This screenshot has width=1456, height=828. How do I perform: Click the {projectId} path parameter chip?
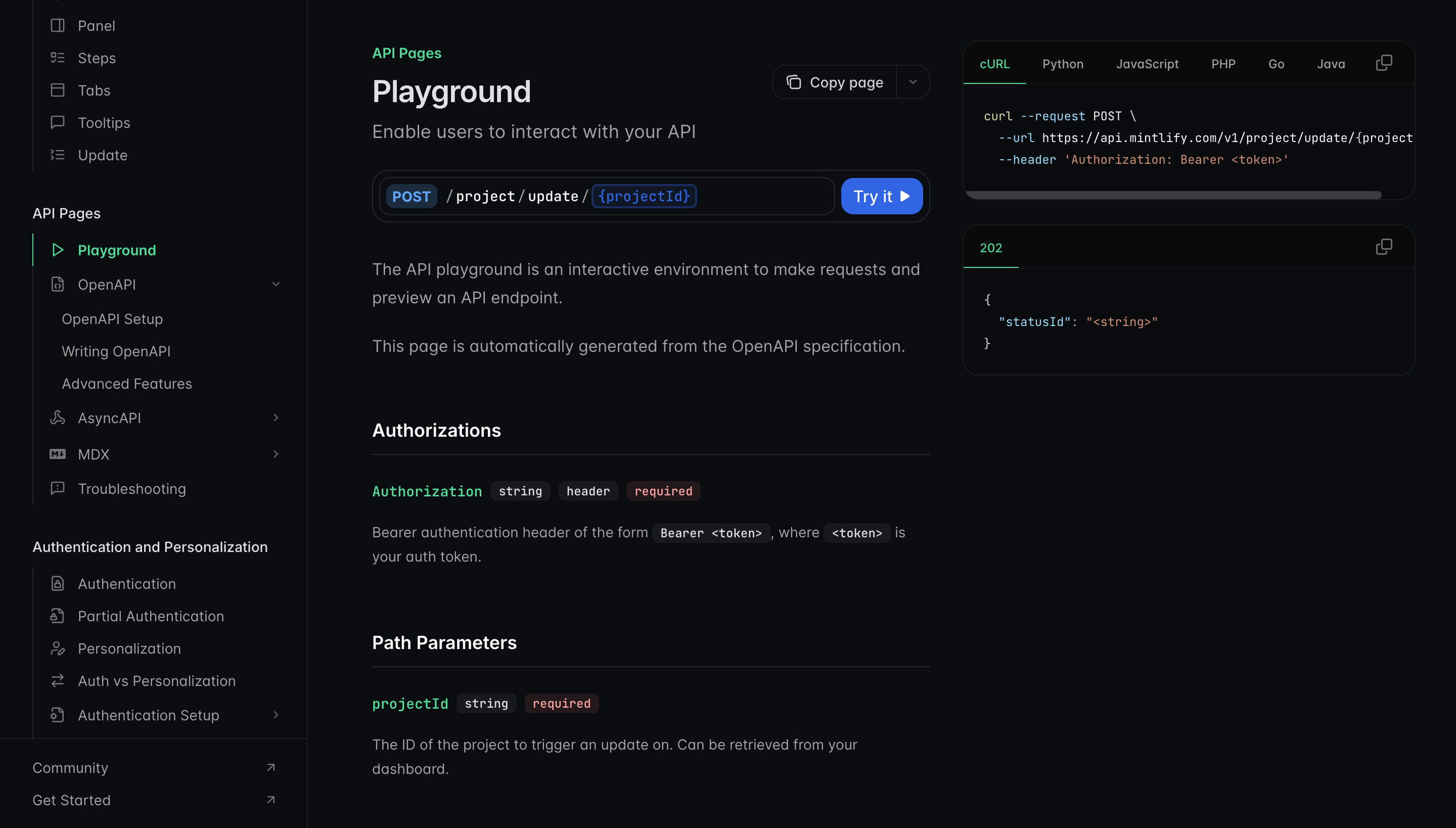coord(644,196)
